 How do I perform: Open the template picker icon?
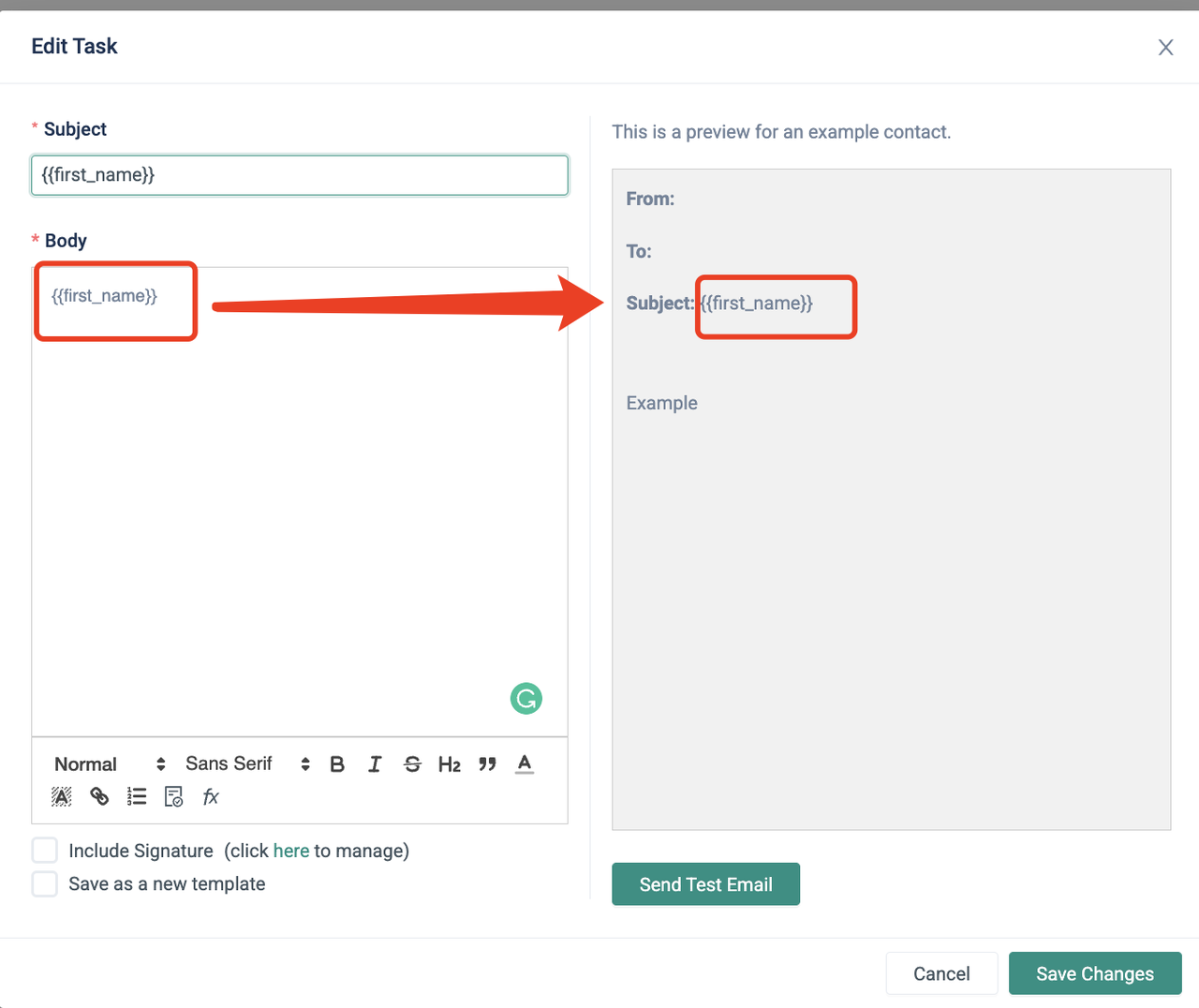pyautogui.click(x=173, y=796)
